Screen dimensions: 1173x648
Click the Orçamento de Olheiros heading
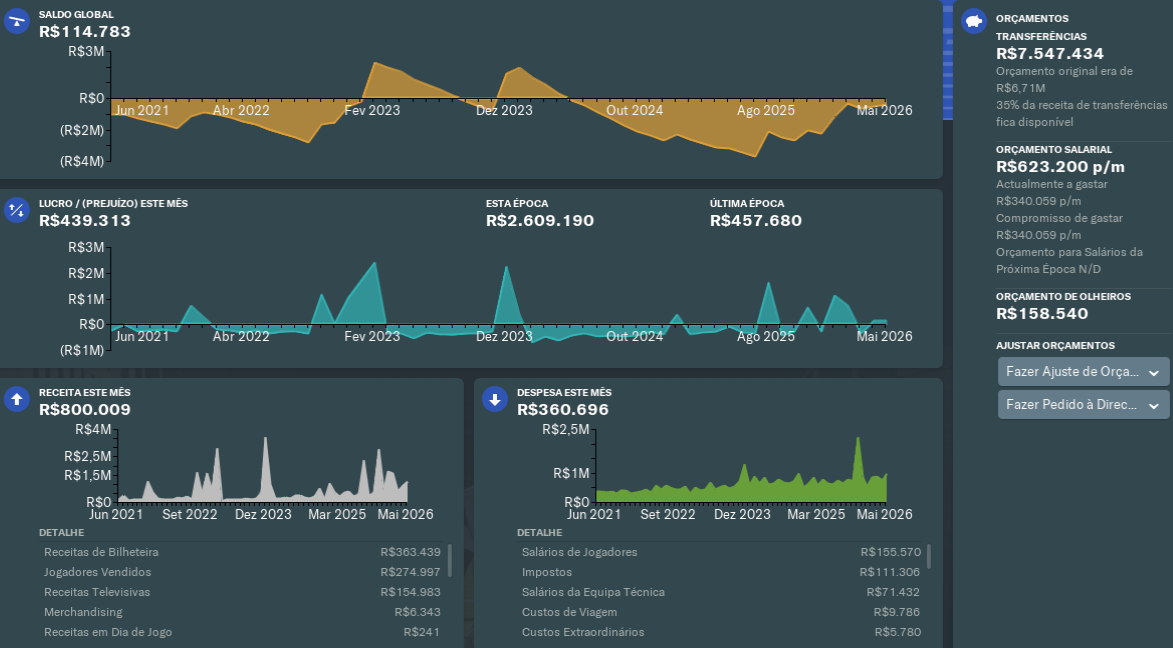(1063, 297)
